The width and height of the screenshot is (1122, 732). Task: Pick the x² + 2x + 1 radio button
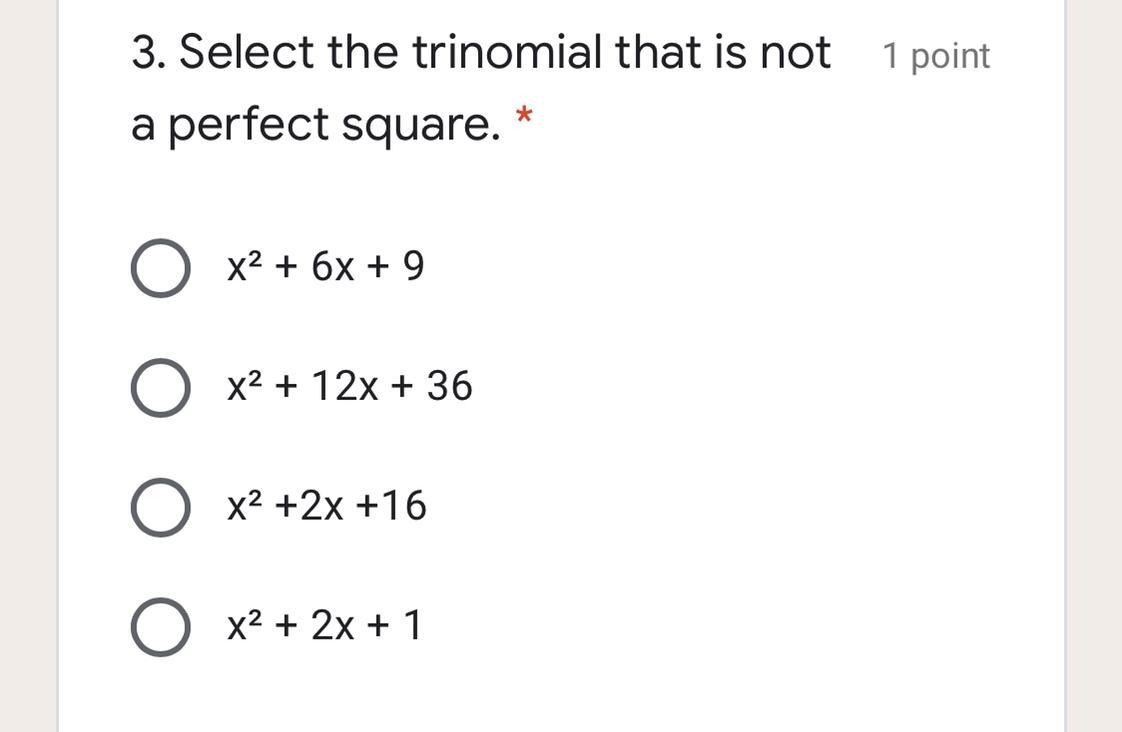point(161,627)
